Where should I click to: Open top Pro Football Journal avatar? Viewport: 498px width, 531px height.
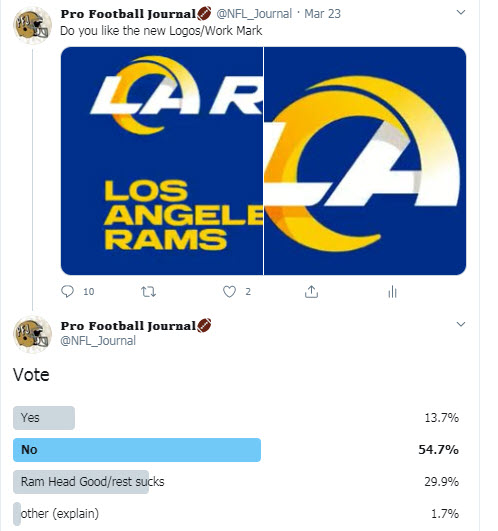click(32, 25)
